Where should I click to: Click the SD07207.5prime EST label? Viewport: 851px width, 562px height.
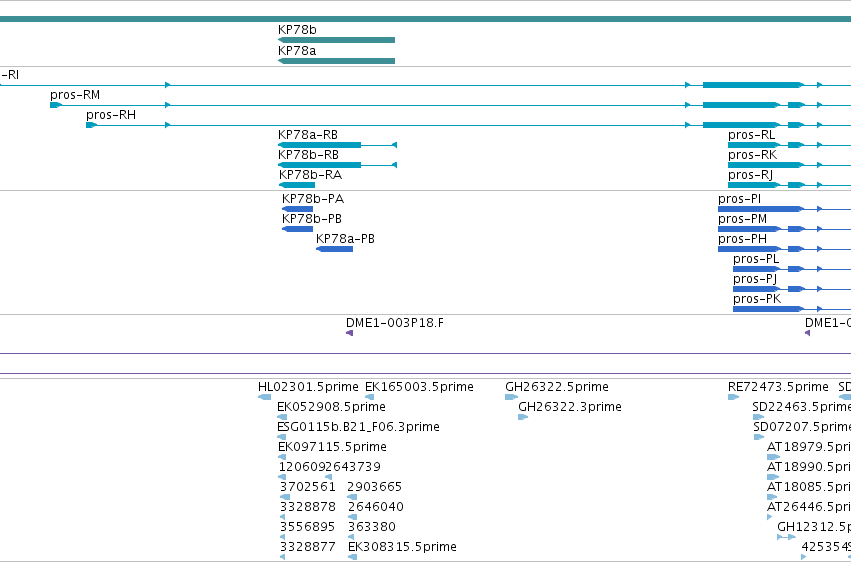(802, 427)
